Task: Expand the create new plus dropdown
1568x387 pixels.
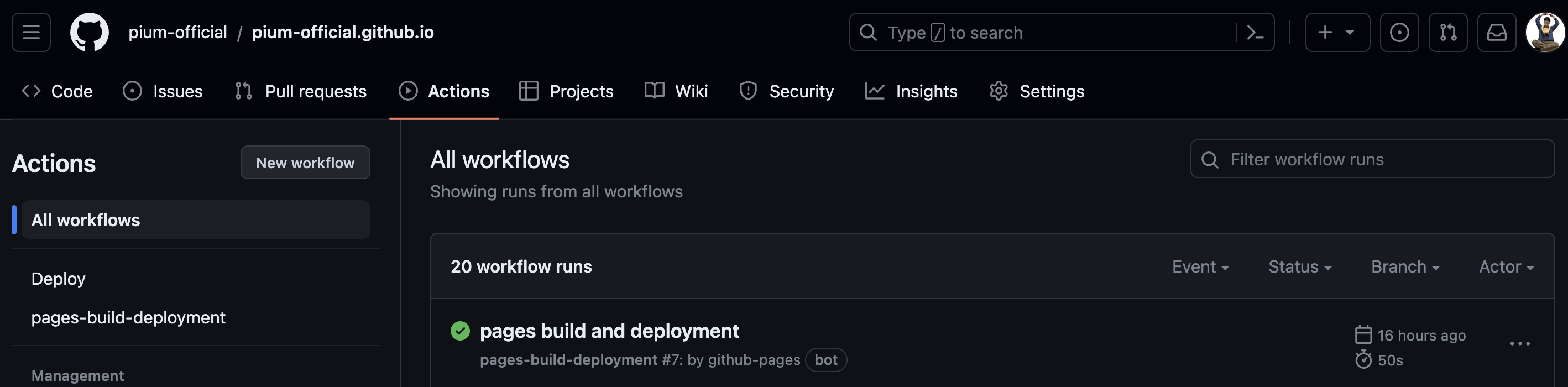Action: pyautogui.click(x=1337, y=32)
